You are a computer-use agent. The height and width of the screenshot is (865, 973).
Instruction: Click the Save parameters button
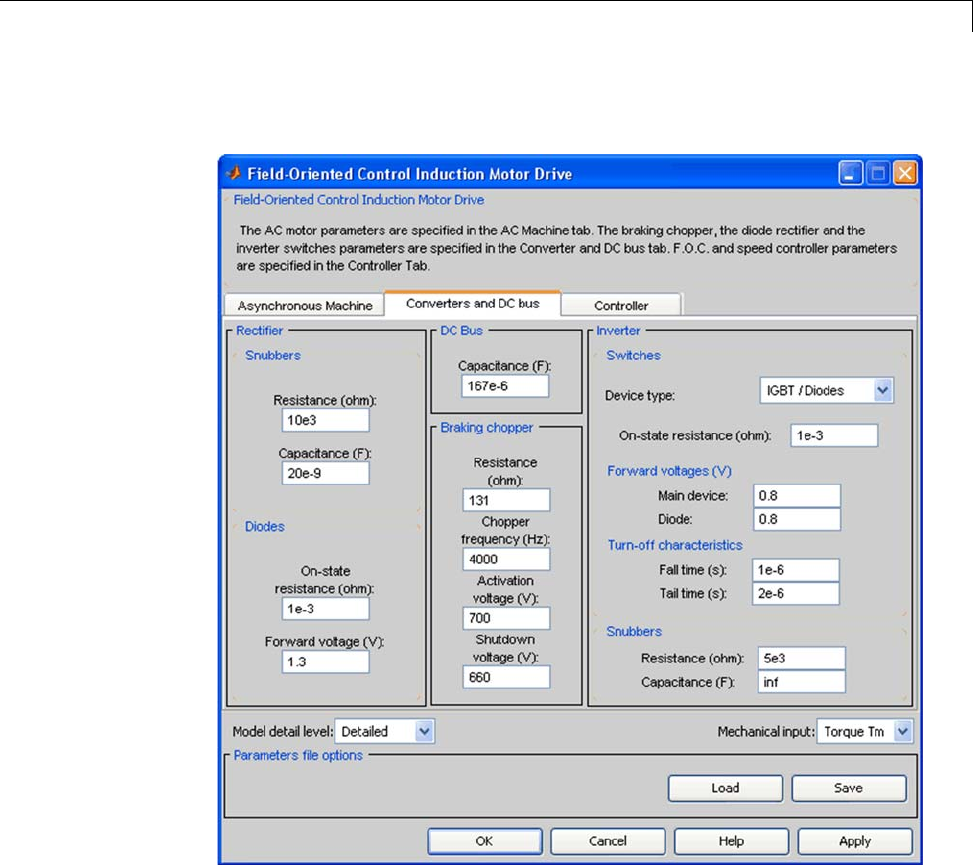848,788
